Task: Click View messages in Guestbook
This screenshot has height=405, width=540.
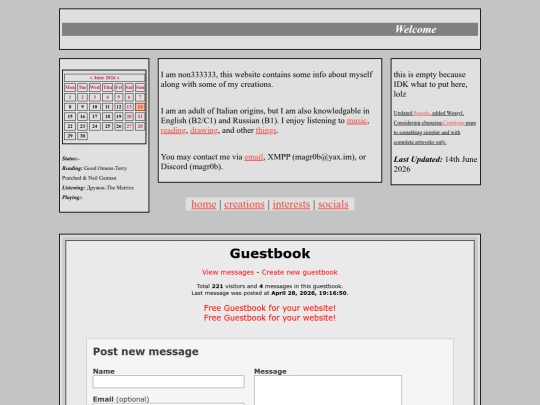Action: click(228, 272)
